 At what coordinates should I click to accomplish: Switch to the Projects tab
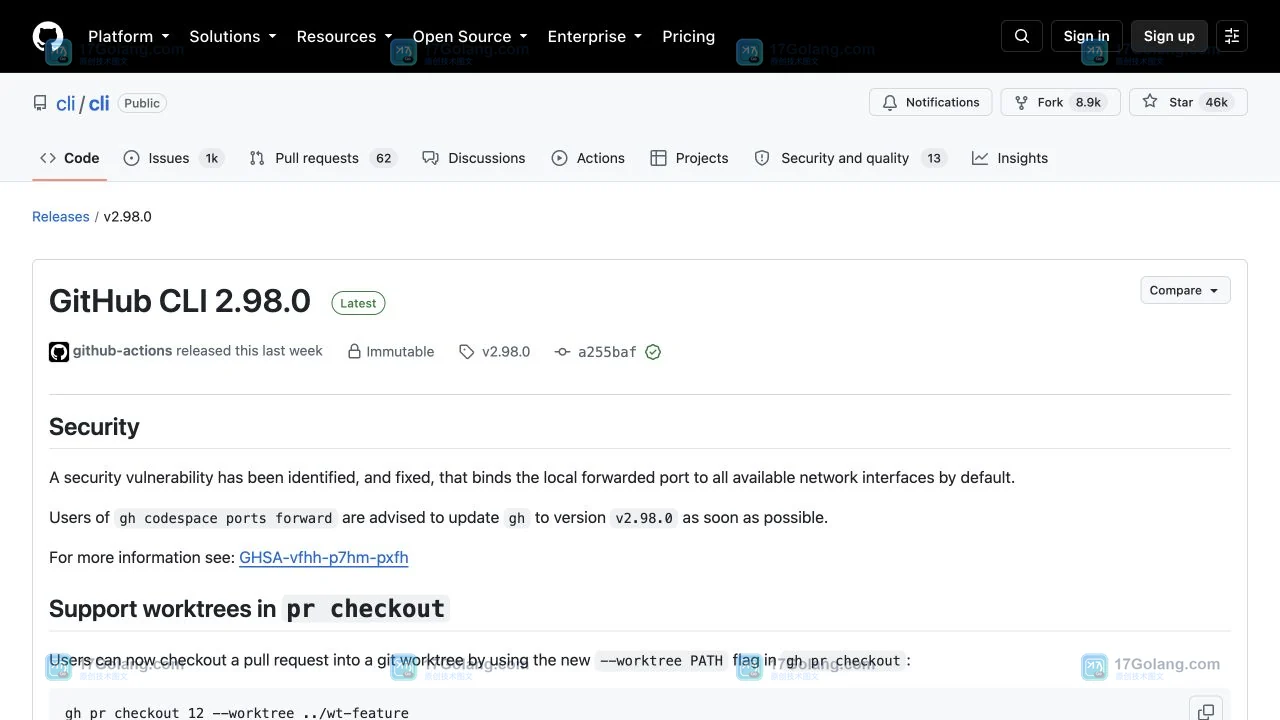click(x=689, y=158)
